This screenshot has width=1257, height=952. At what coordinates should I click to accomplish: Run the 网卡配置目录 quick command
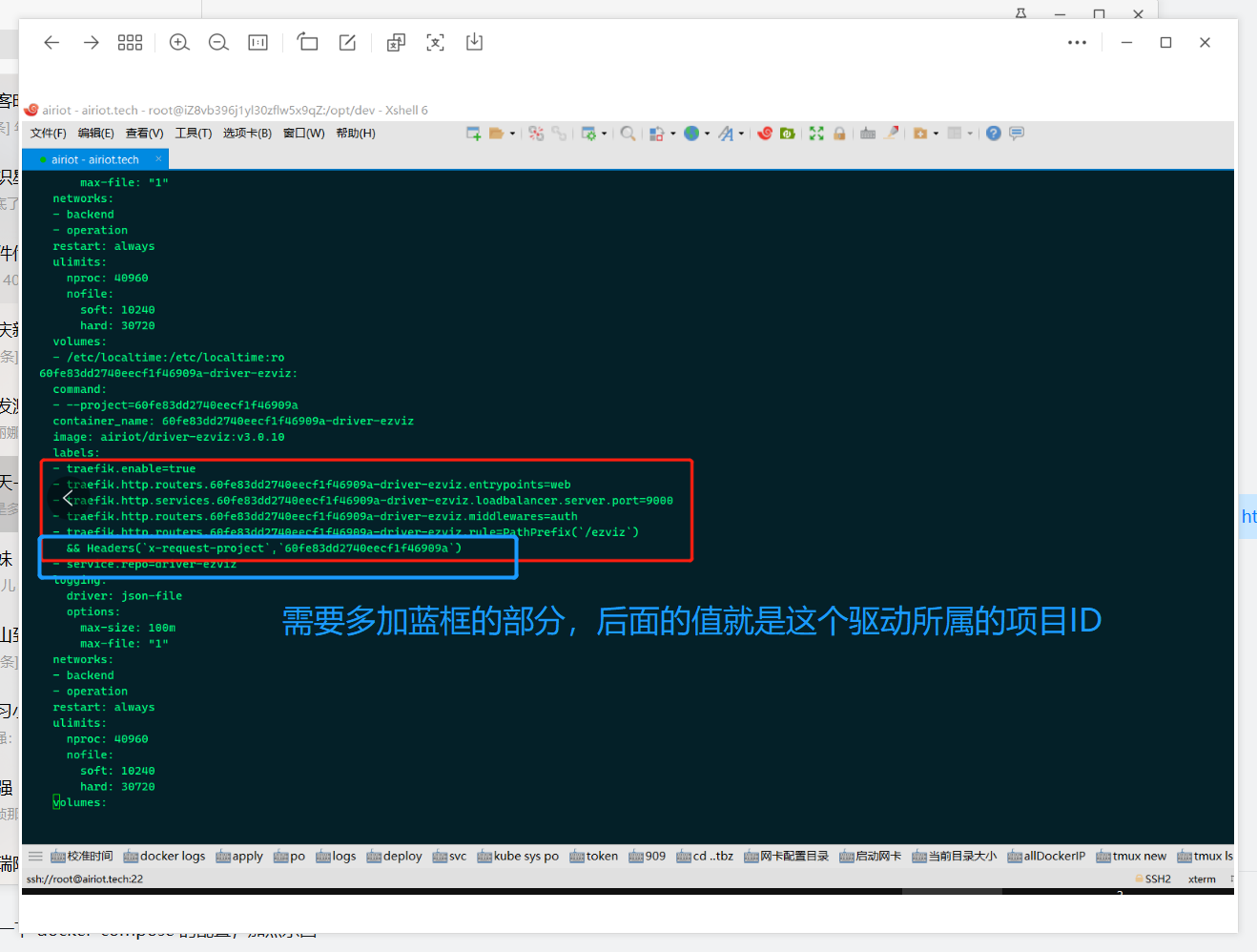point(787,856)
